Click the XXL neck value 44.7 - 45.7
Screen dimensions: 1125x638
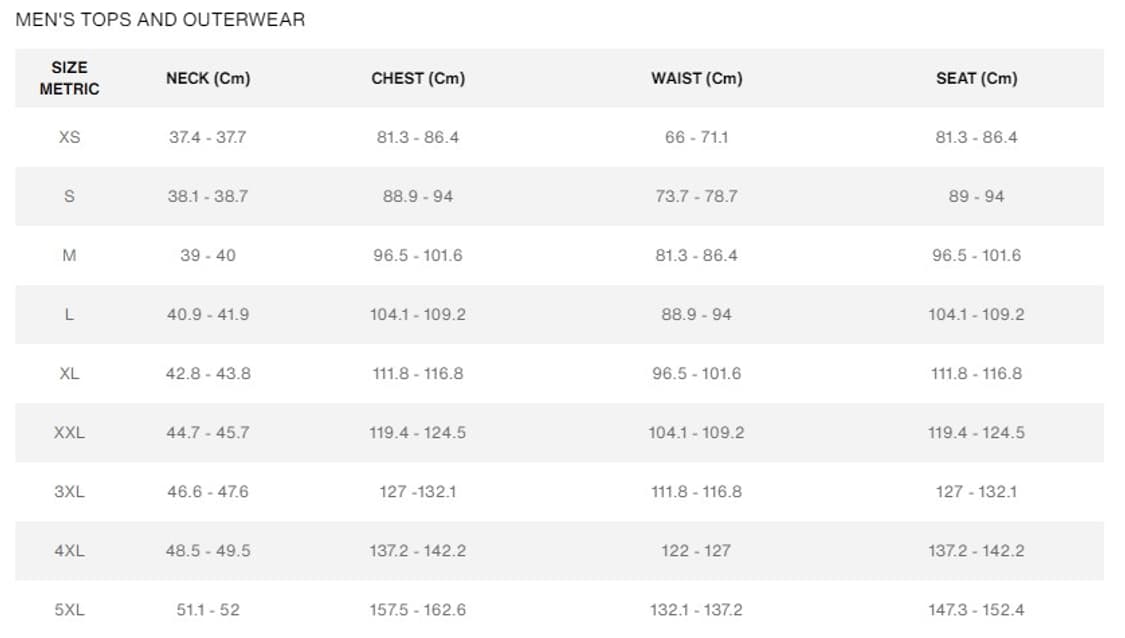(208, 432)
